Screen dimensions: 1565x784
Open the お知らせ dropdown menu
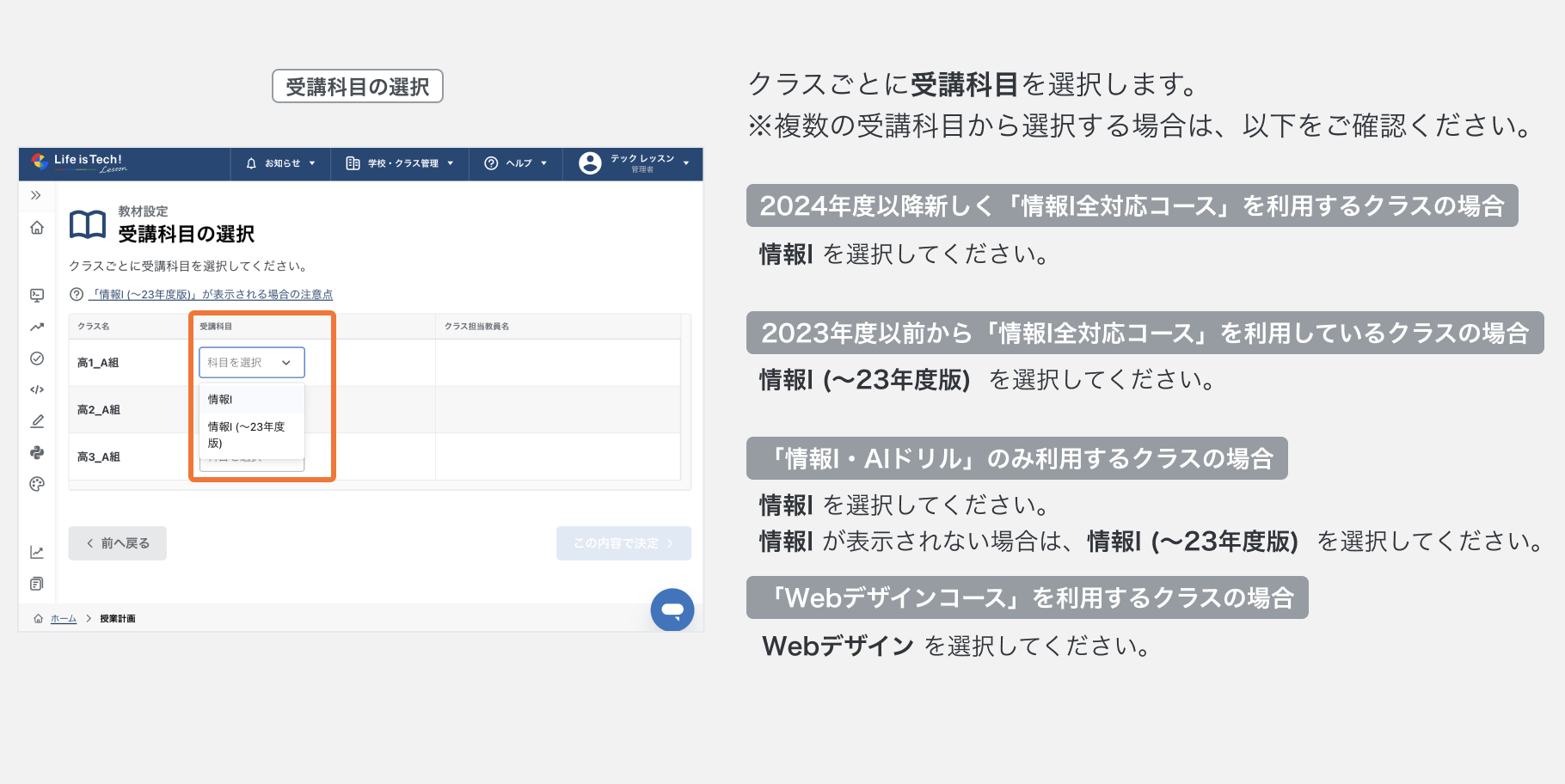tap(281, 163)
